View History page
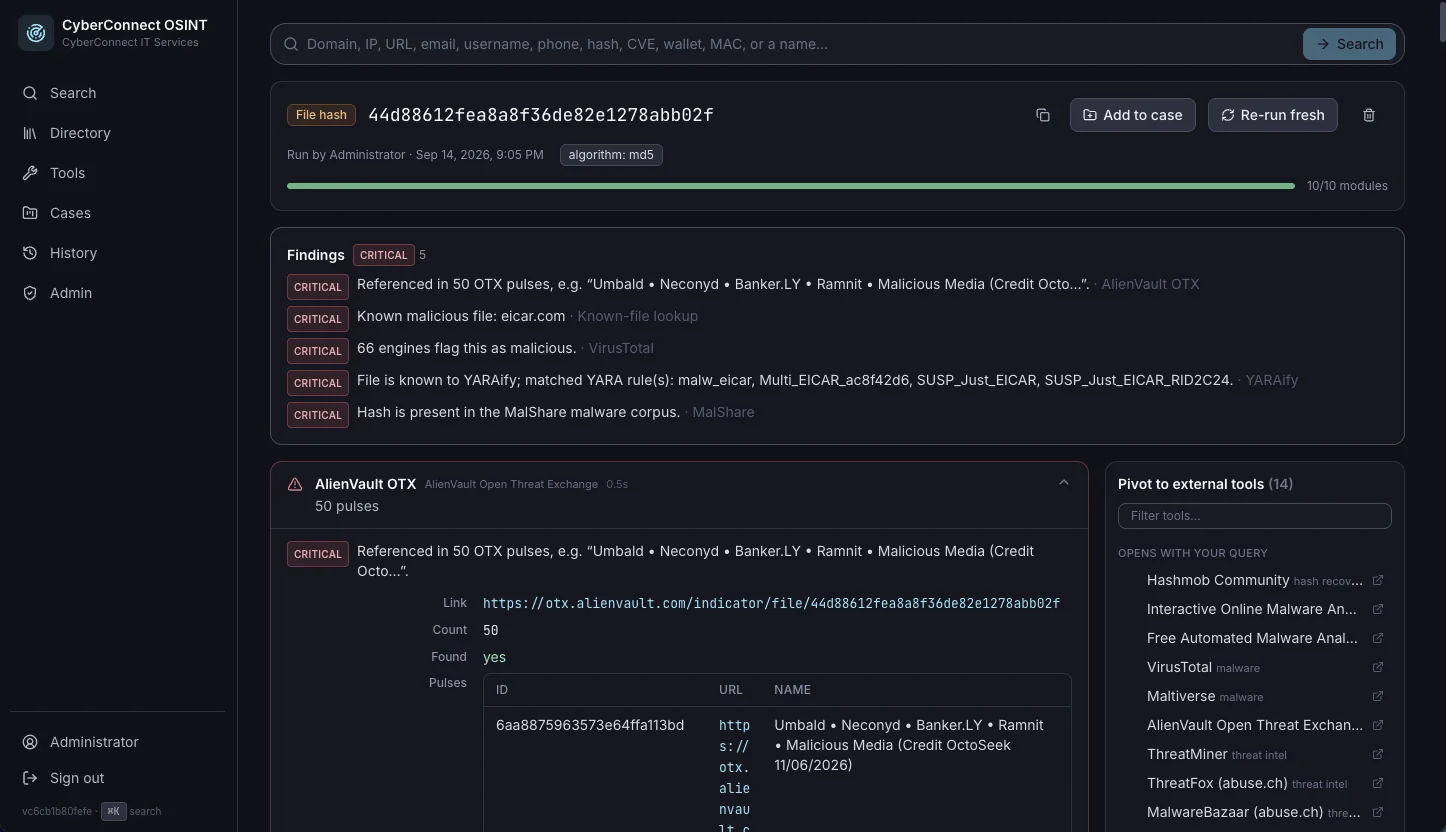Image resolution: width=1446 pixels, height=832 pixels. coord(118,253)
